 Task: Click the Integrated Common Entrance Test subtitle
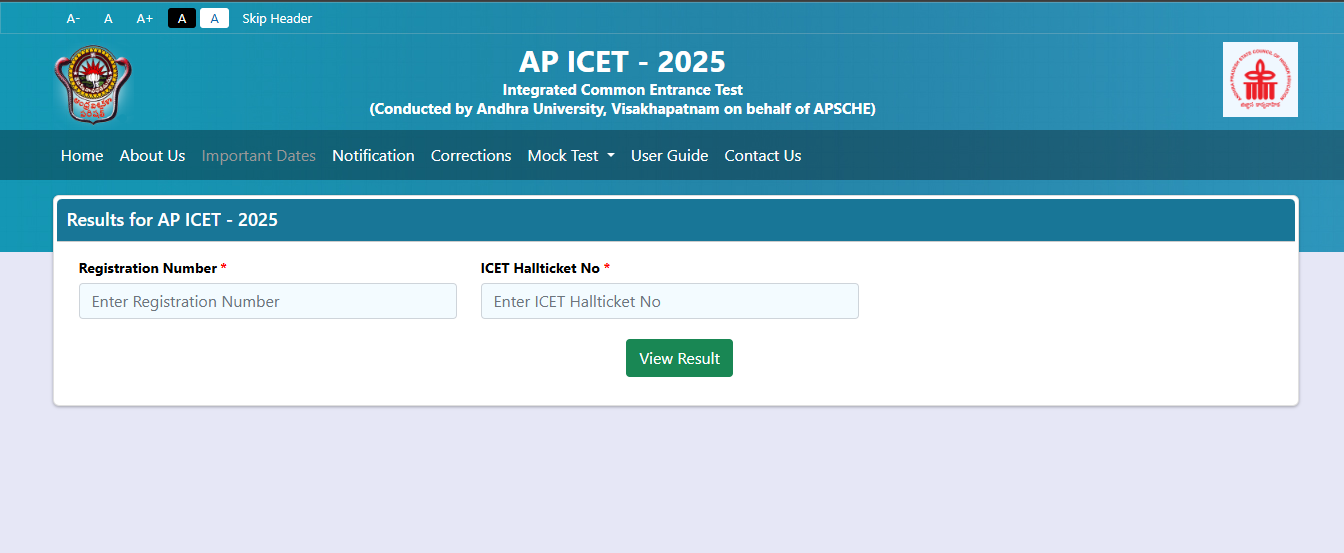coord(622,90)
